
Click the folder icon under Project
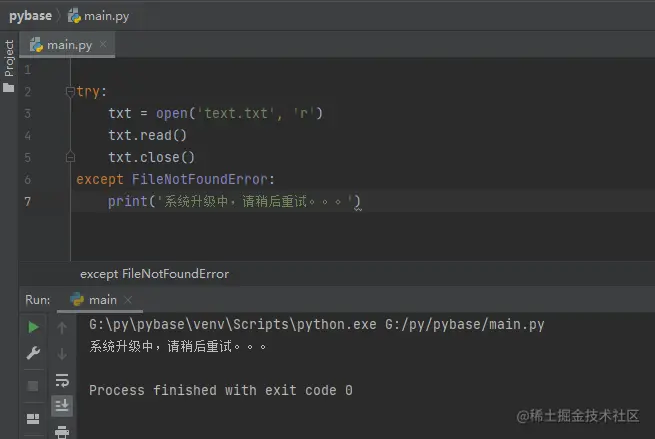point(8,88)
